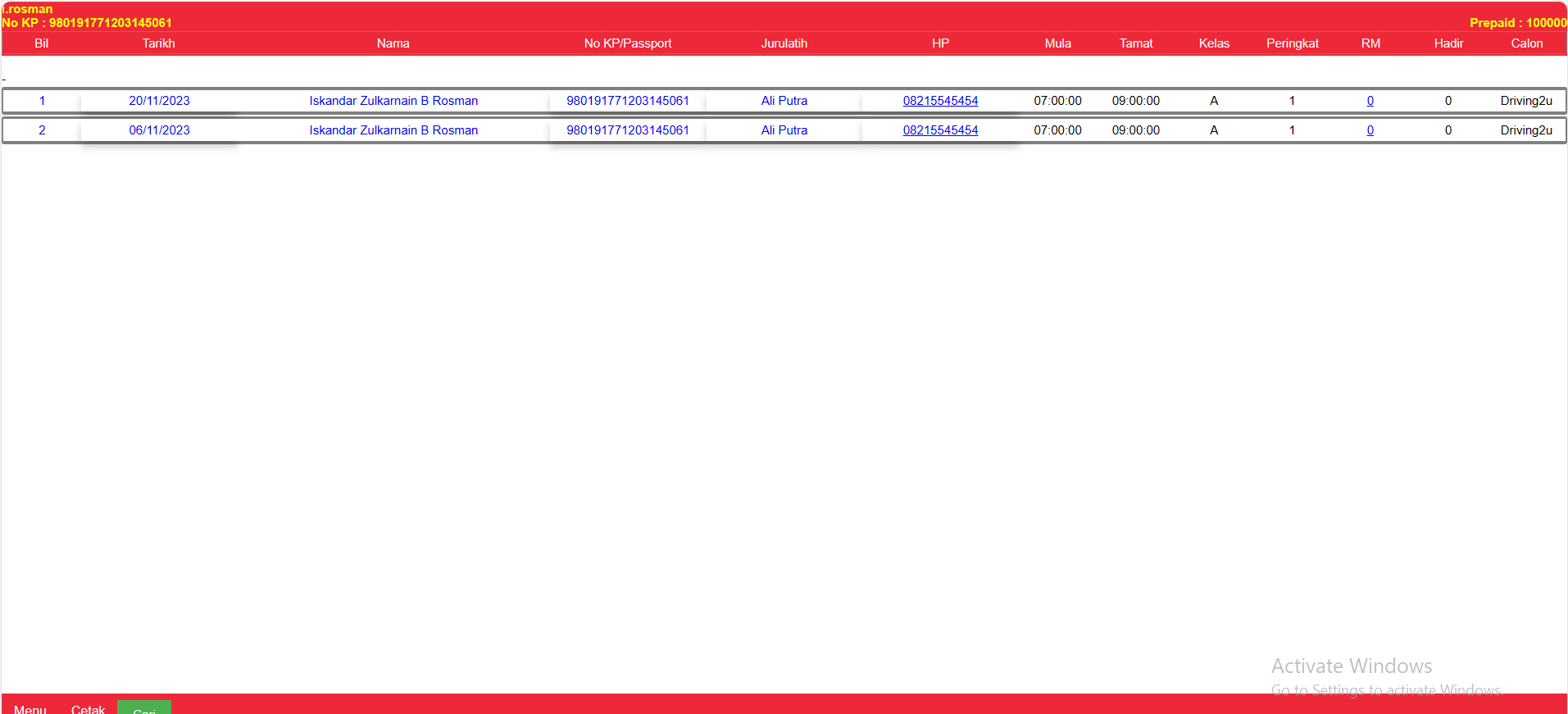This screenshot has width=1568, height=714.
Task: Click the RM value link in row 1
Action: click(1370, 101)
